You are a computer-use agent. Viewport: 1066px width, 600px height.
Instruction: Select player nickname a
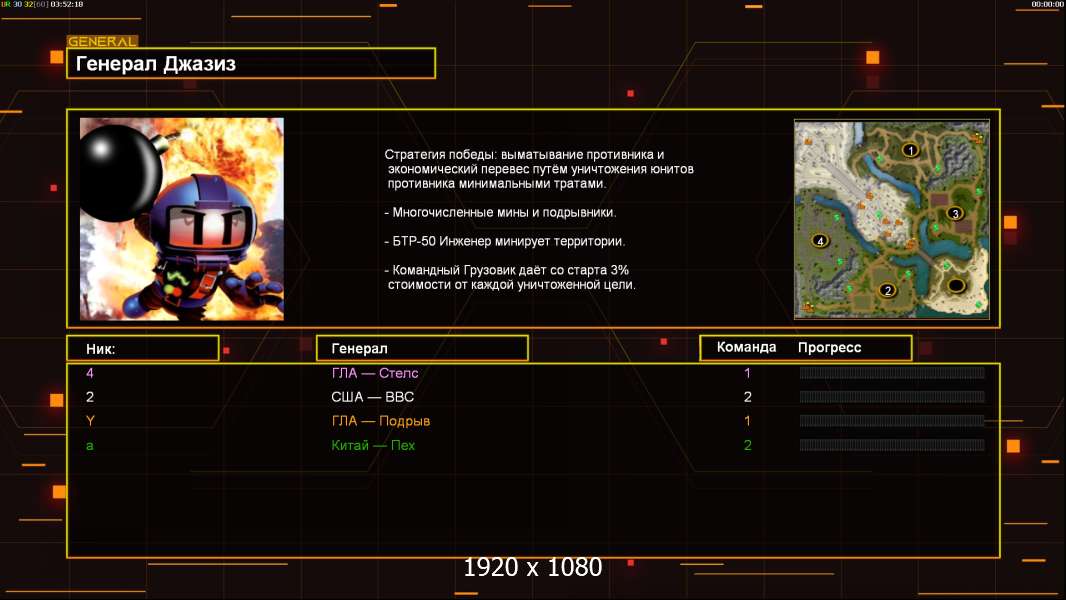click(90, 446)
